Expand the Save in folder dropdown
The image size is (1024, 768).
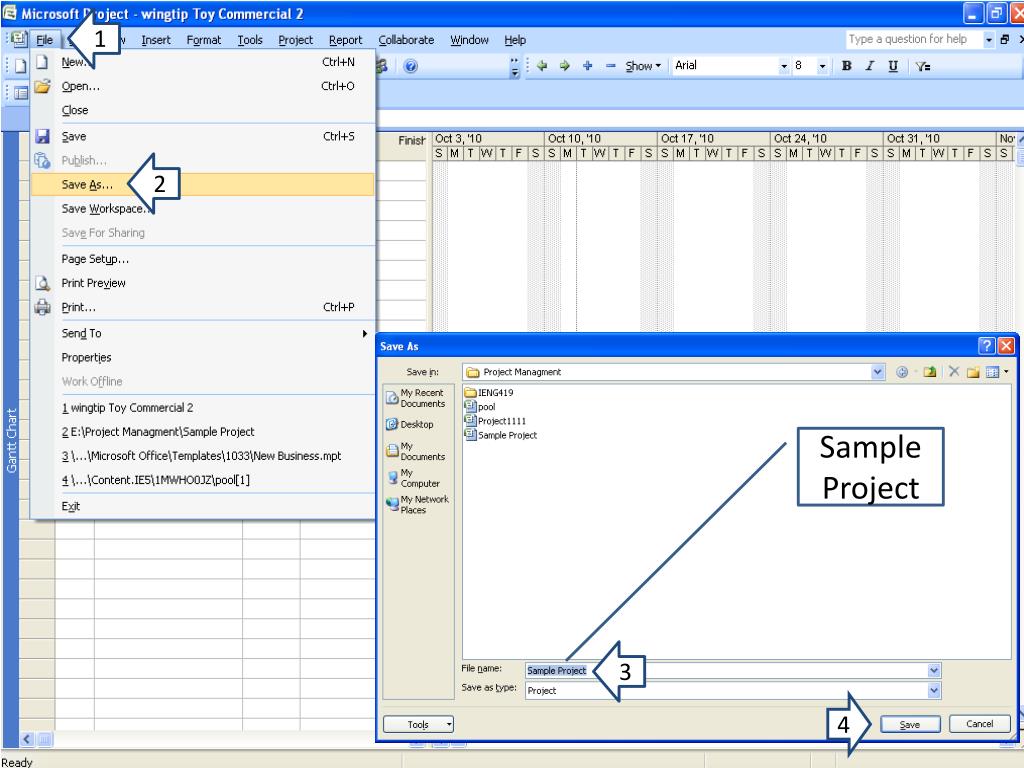pos(878,372)
